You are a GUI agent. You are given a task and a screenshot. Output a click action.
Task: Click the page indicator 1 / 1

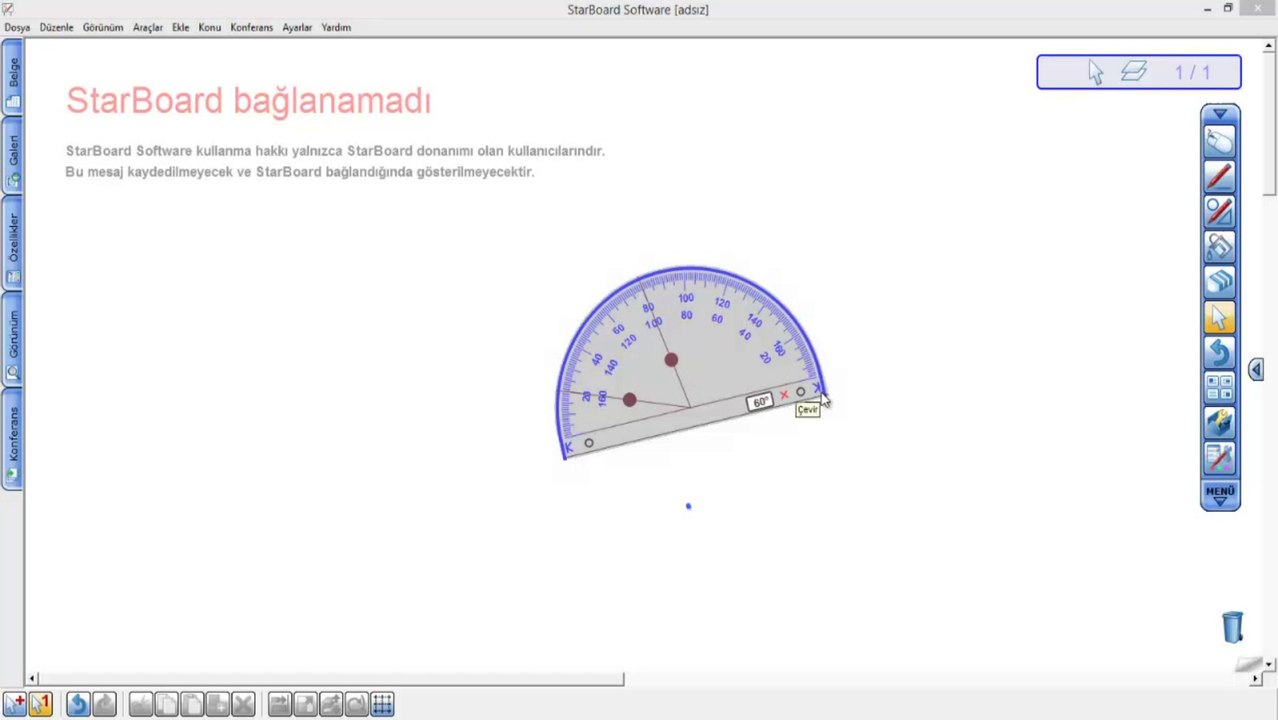pyautogui.click(x=1192, y=72)
